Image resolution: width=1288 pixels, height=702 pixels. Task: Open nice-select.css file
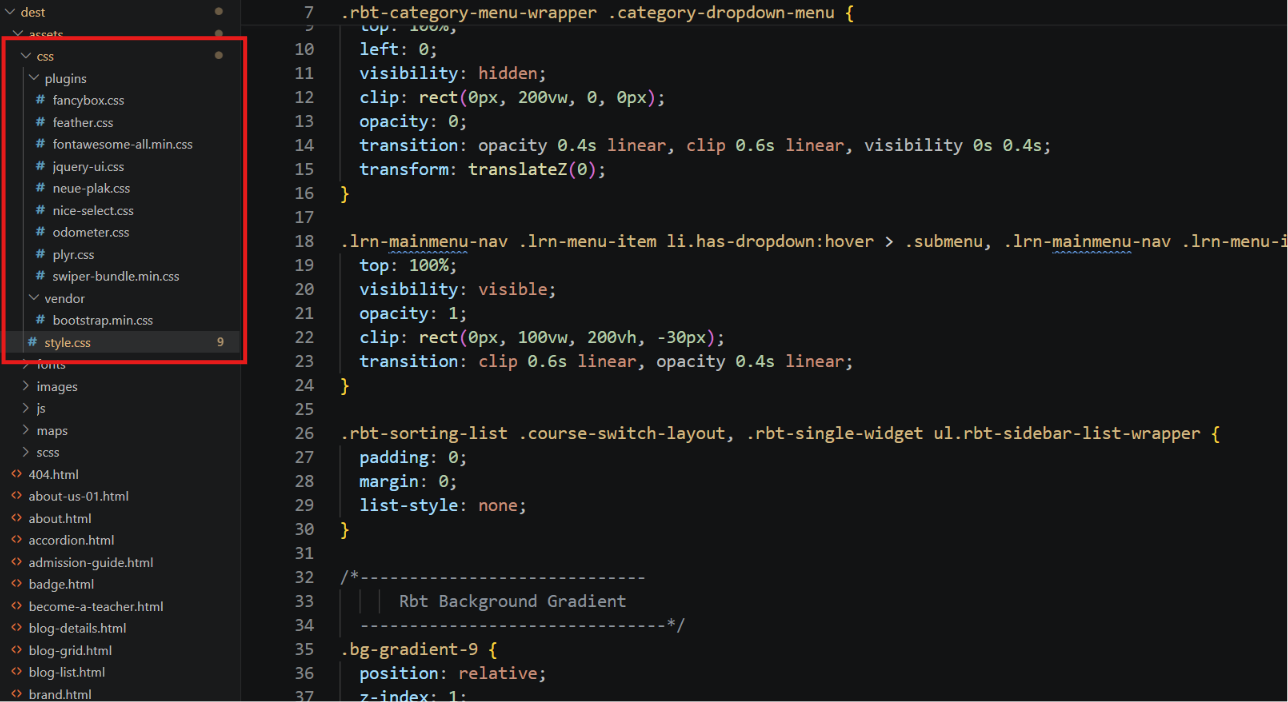click(x=93, y=210)
